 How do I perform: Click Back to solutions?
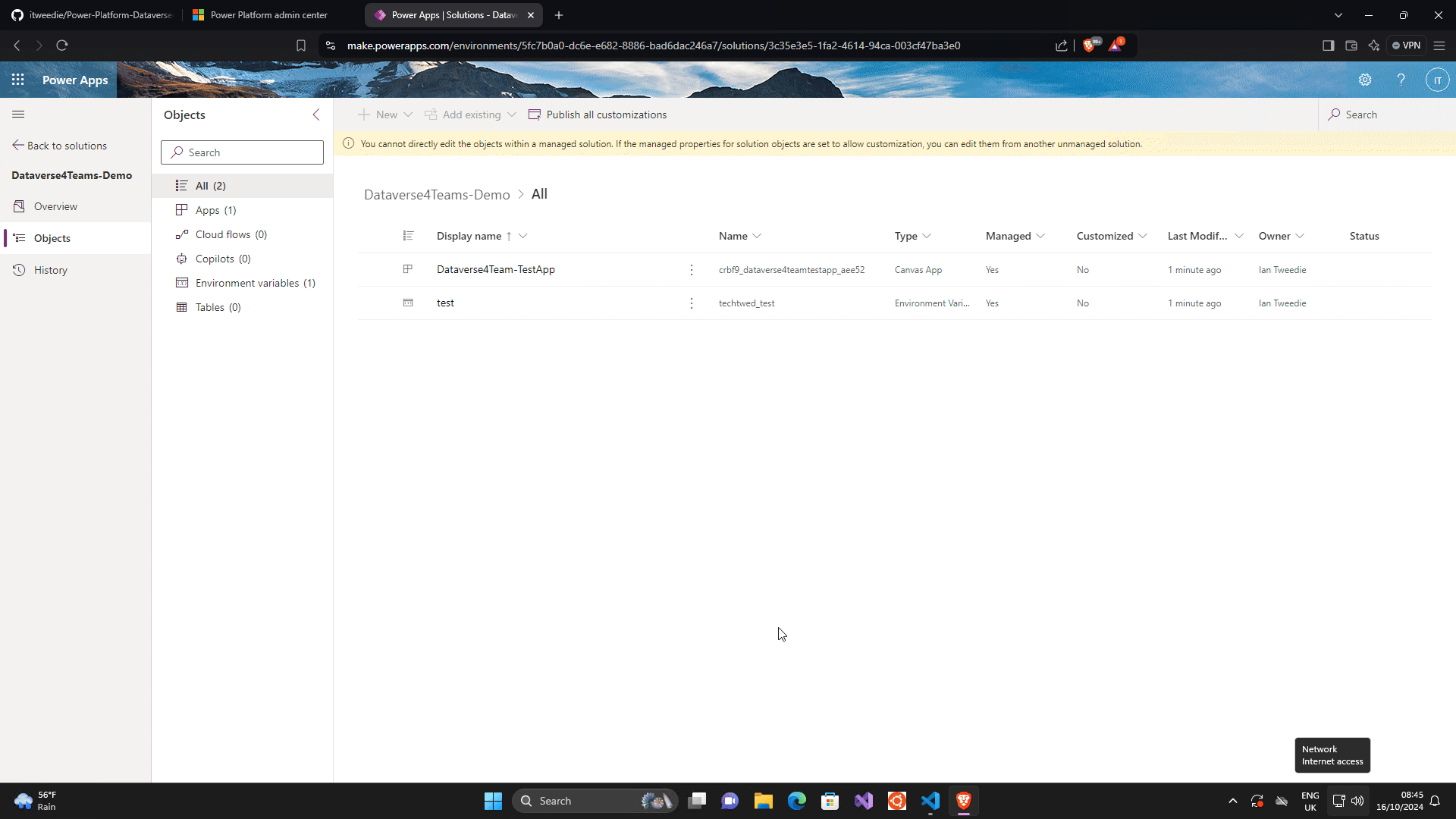point(67,145)
